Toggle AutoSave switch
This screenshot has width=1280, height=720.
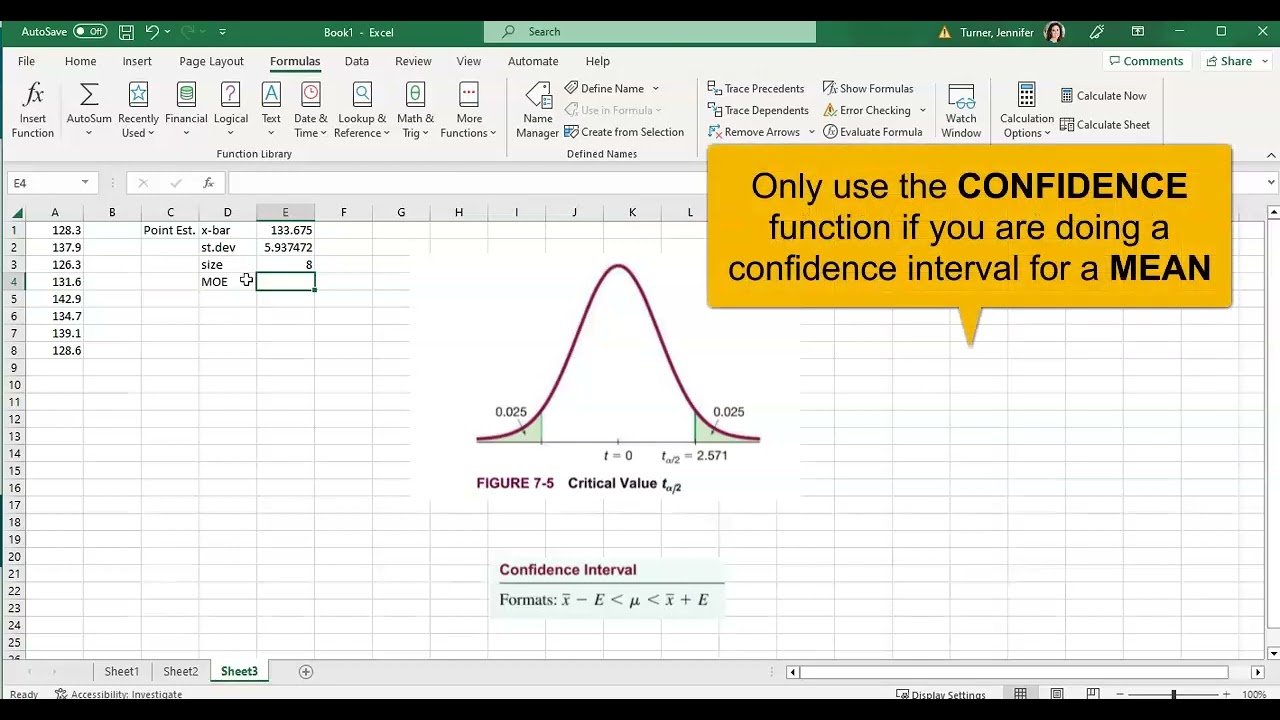(x=90, y=32)
